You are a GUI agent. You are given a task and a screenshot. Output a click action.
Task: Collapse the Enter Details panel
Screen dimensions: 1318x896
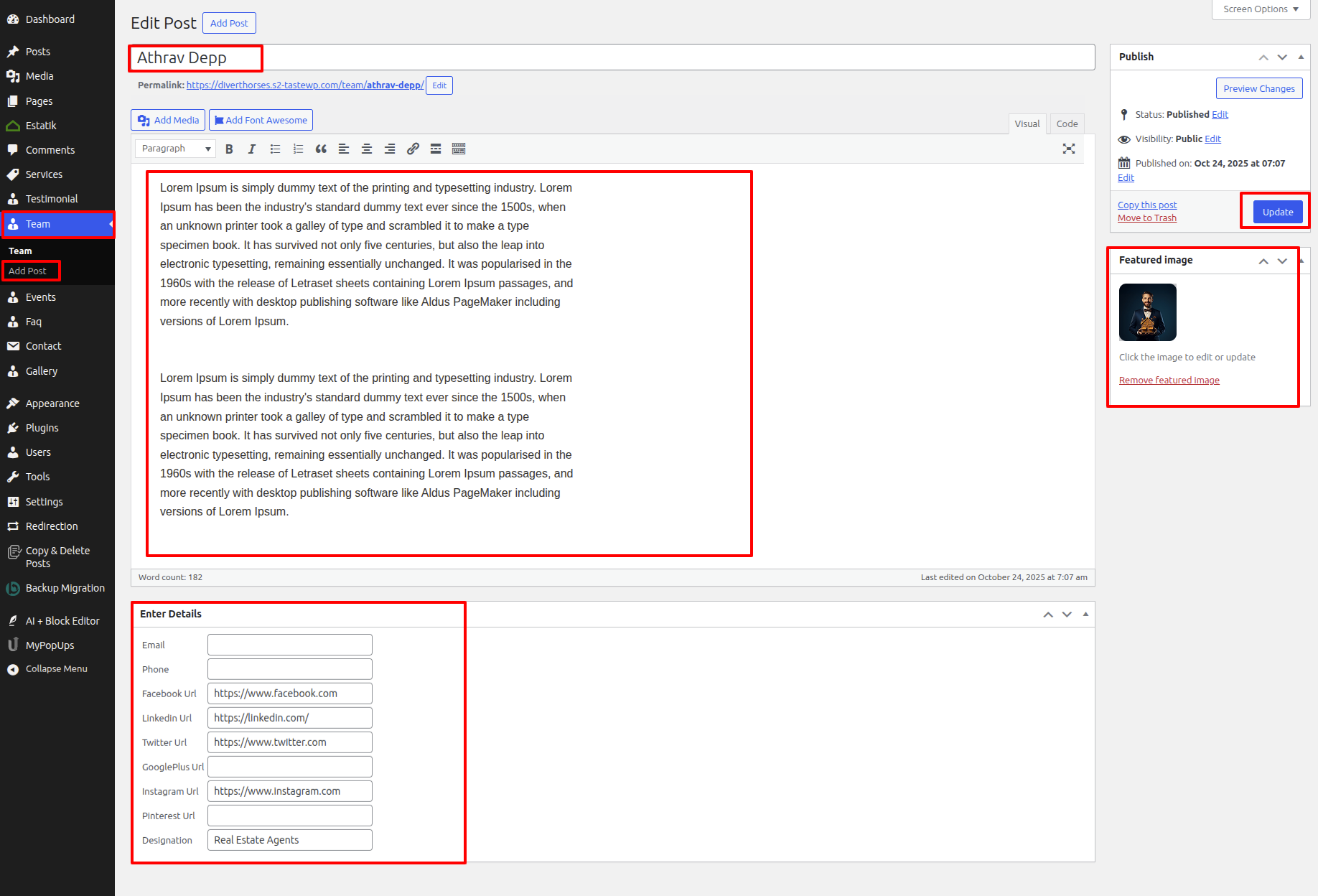tap(1085, 615)
